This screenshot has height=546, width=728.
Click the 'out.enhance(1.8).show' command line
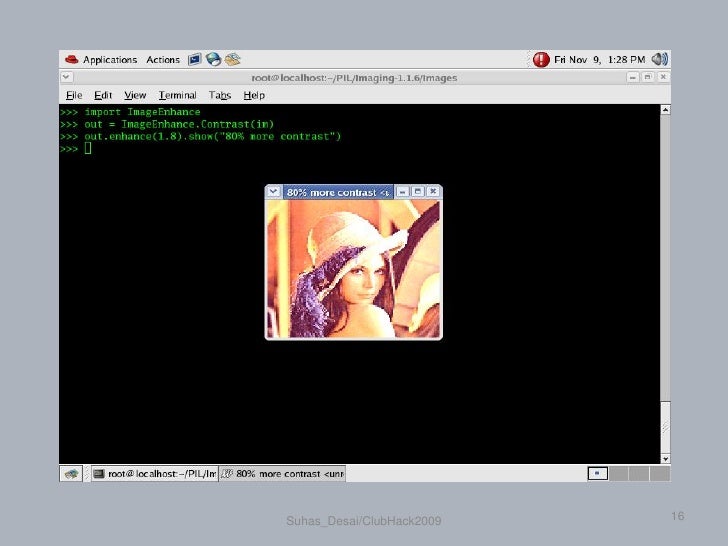(213, 136)
